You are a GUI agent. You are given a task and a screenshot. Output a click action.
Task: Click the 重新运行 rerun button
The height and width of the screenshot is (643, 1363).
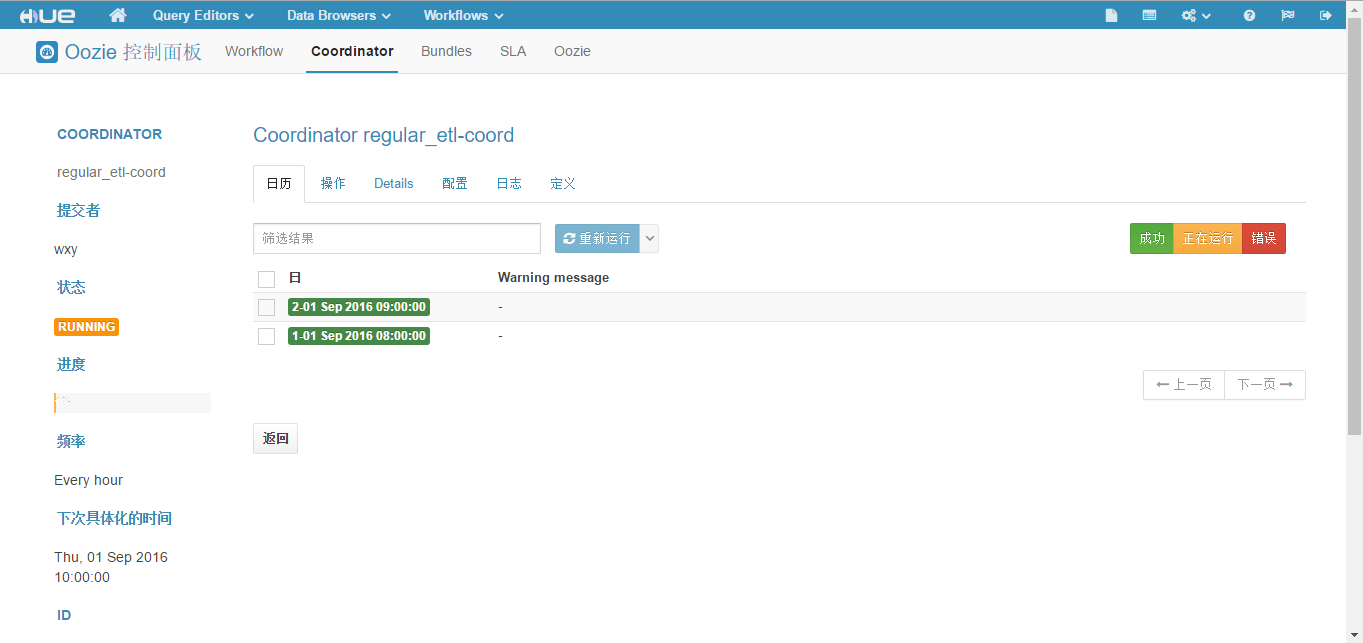coord(597,238)
